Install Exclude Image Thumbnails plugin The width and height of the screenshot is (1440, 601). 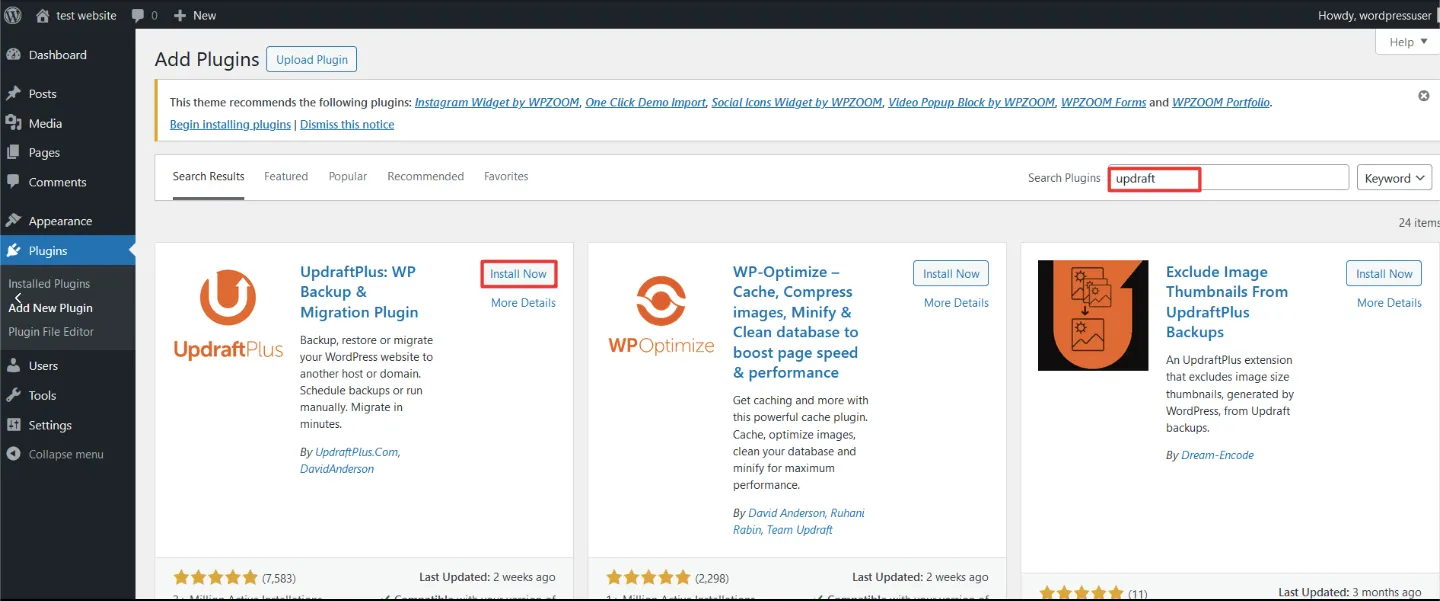[x=1384, y=274]
